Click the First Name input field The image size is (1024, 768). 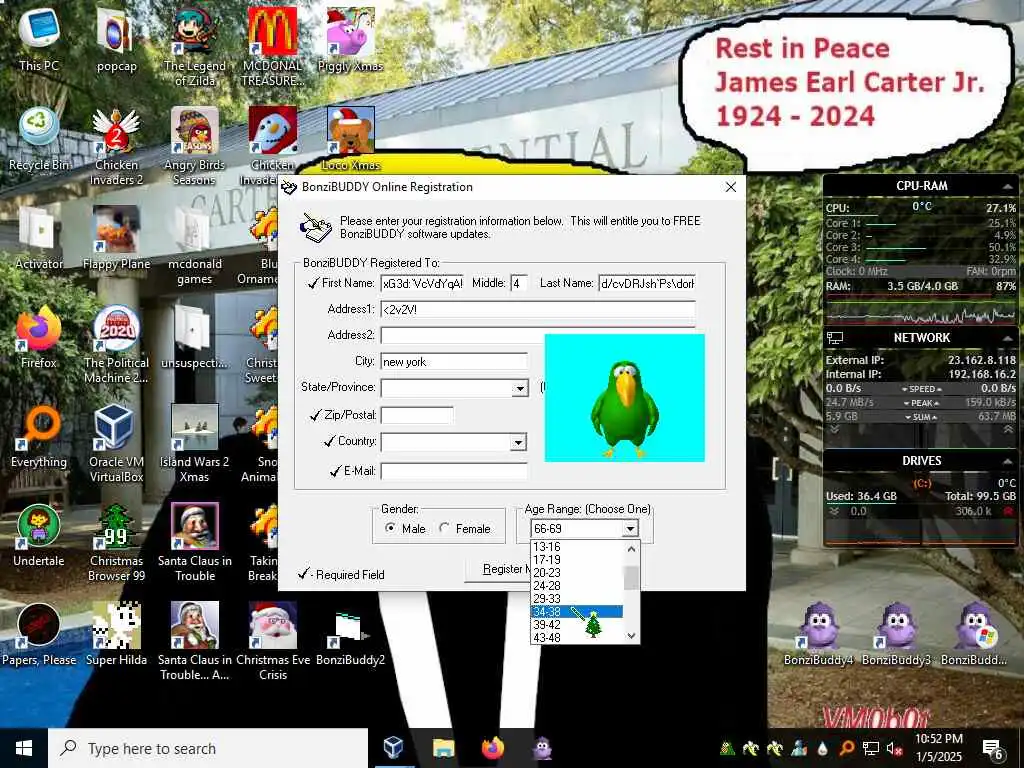pyautogui.click(x=422, y=283)
